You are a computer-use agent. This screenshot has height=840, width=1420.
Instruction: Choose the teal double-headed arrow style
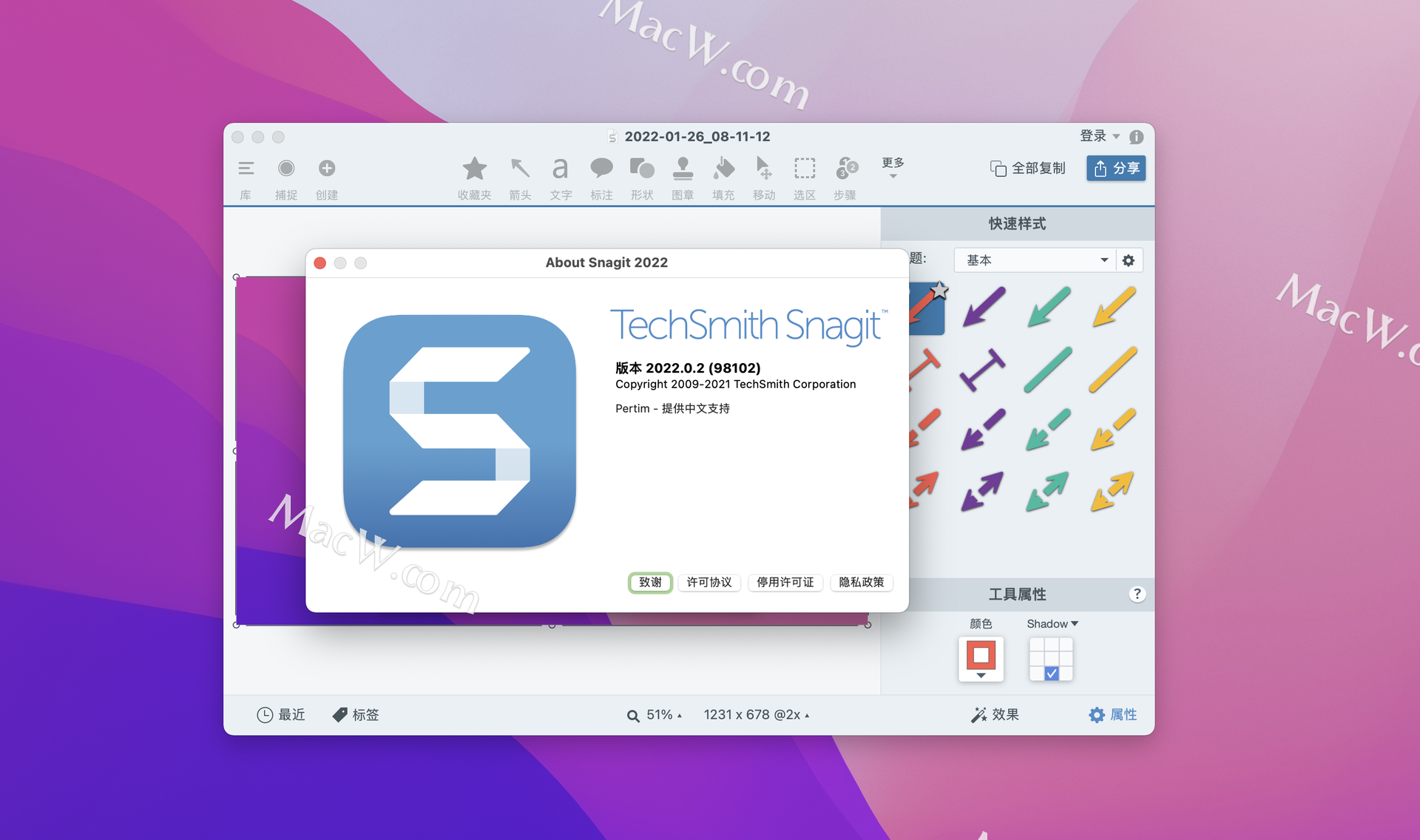[x=1048, y=492]
